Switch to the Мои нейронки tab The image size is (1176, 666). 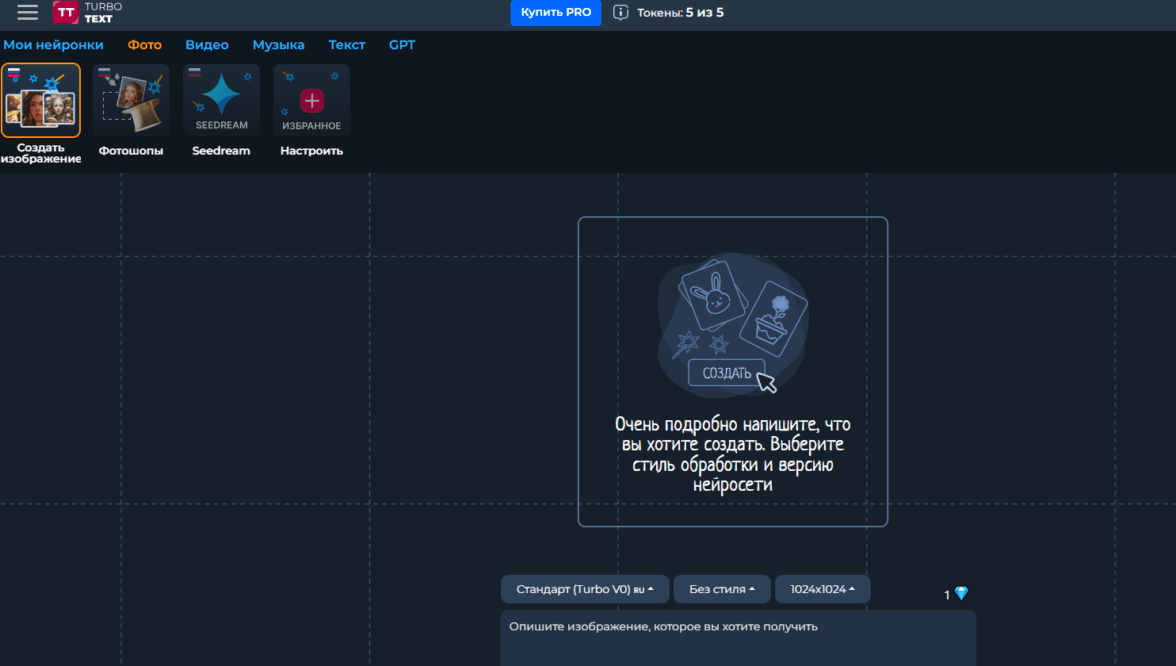[53, 45]
